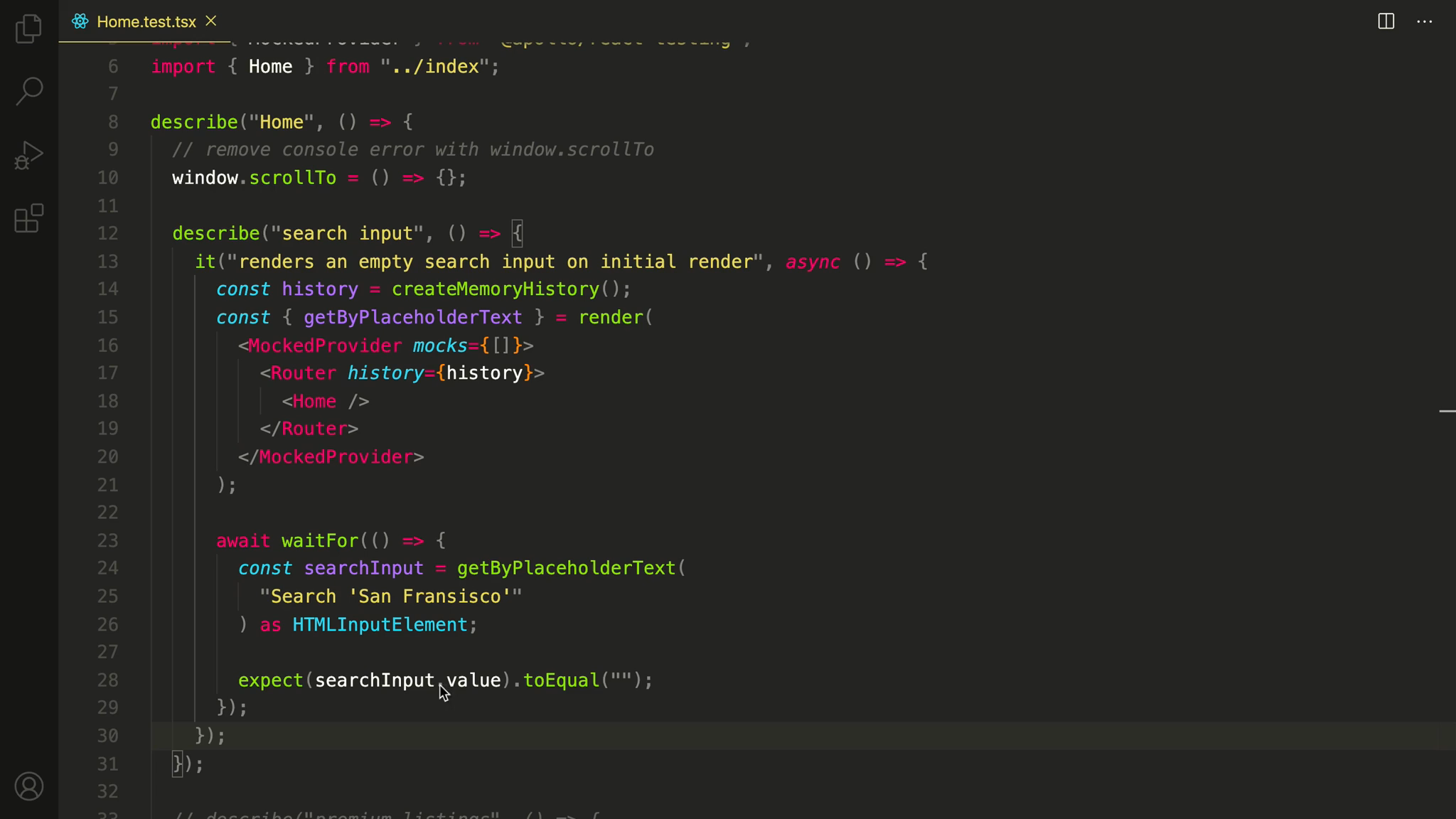1456x819 pixels.
Task: Click line number 12 in gutter
Action: (108, 234)
